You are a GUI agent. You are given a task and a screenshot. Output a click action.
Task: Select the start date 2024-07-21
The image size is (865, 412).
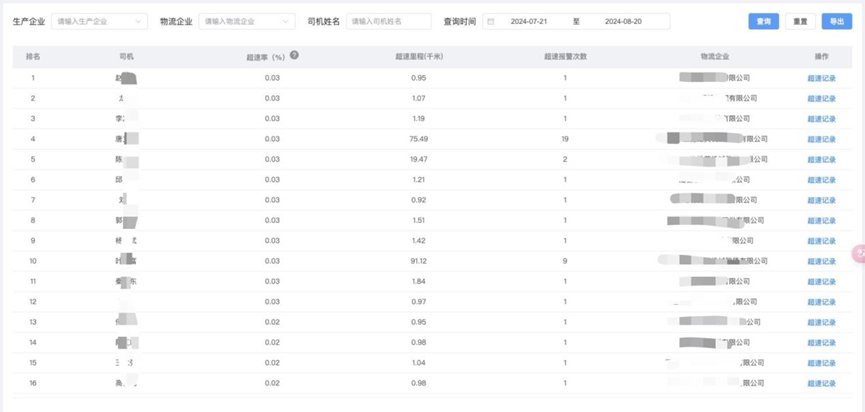click(x=528, y=22)
